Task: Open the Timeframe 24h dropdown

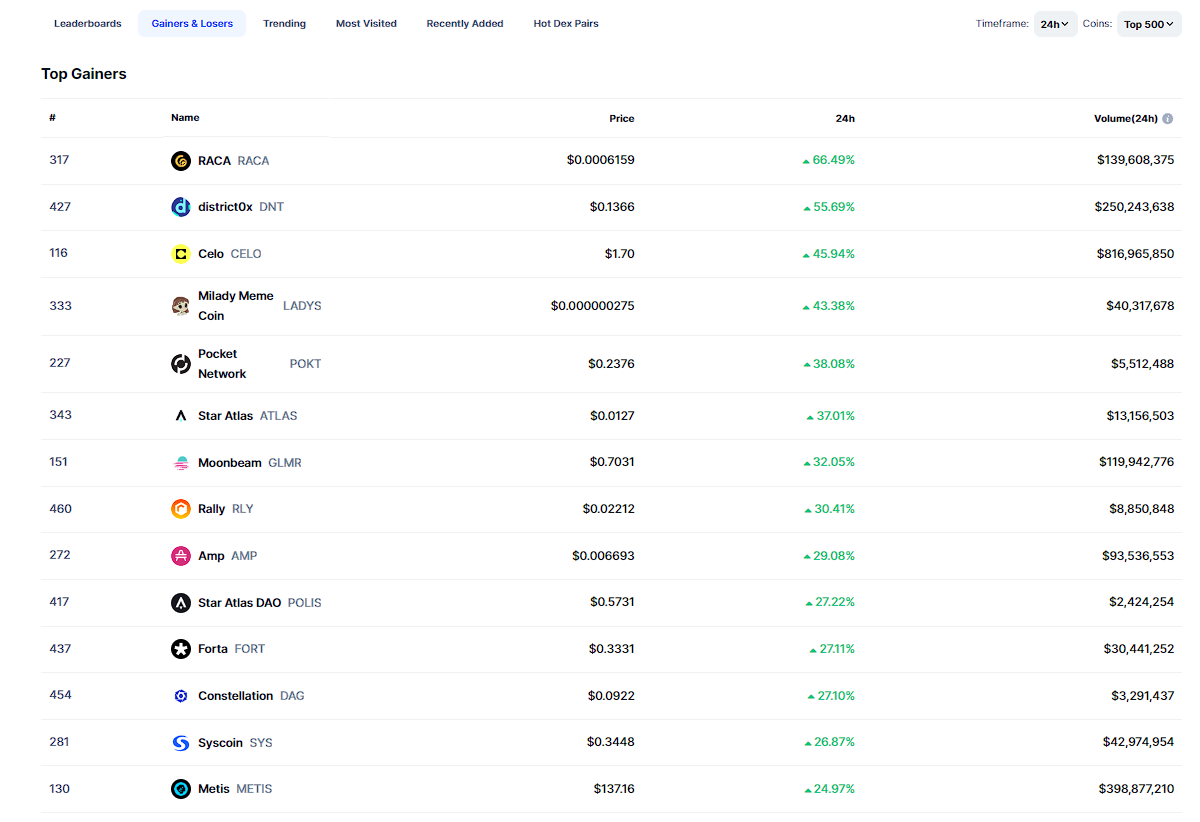Action: (1054, 24)
